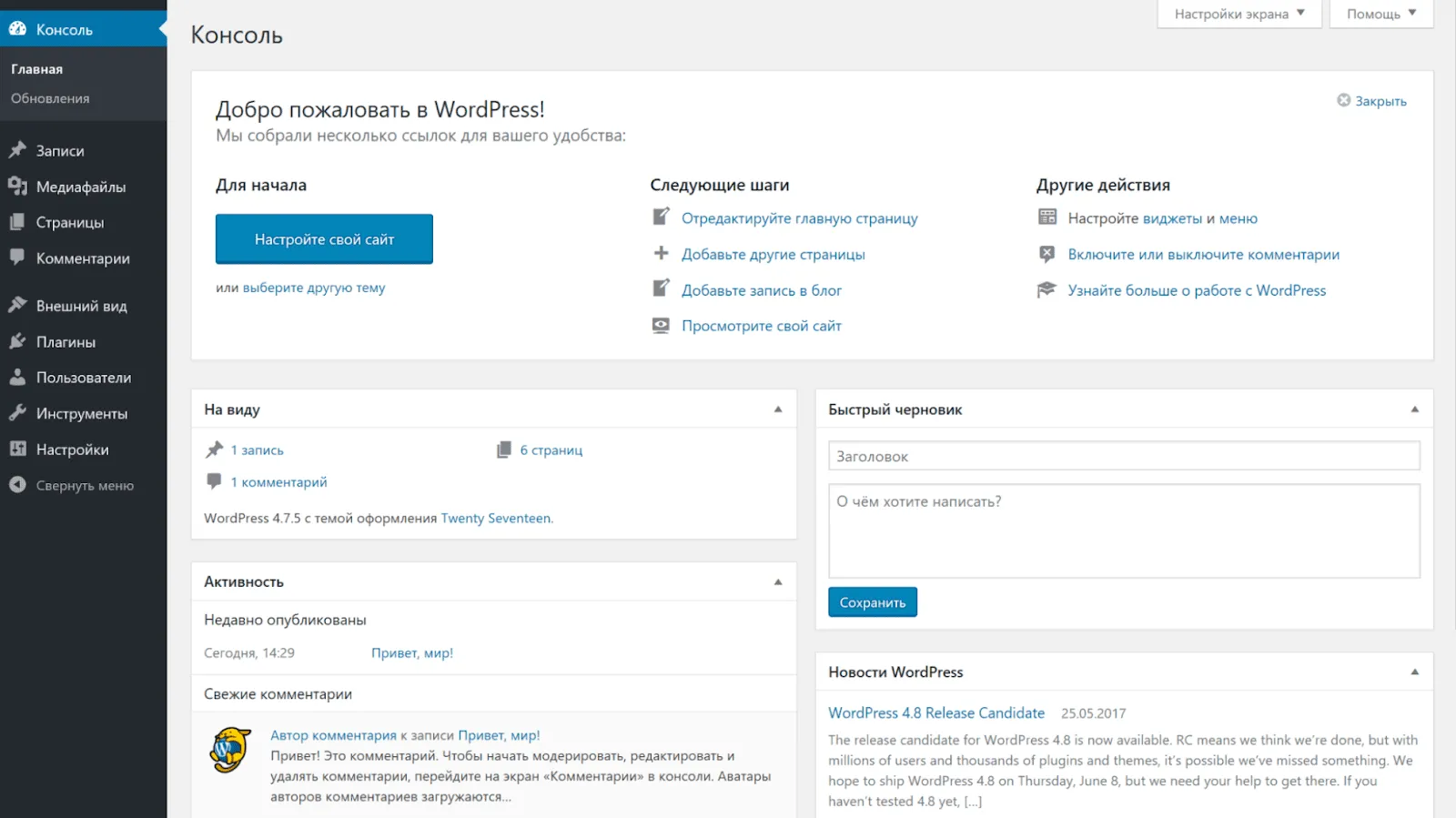This screenshot has width=1456, height=818.
Task: Click the Закрыть link in welcome panel
Action: pyautogui.click(x=1380, y=101)
